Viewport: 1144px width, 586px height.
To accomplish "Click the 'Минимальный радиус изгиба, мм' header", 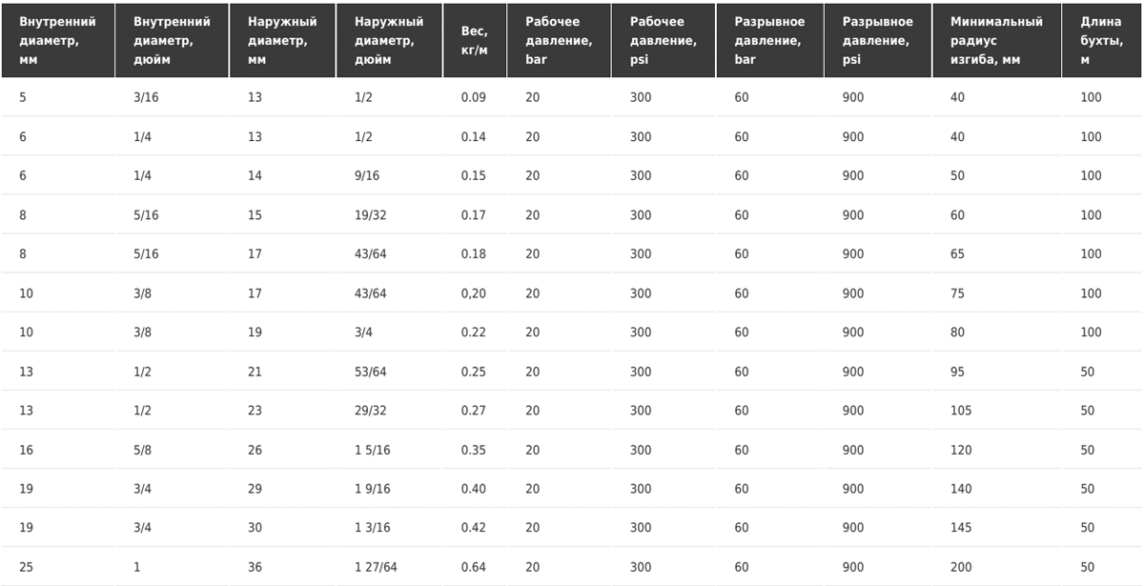I will coord(997,41).
